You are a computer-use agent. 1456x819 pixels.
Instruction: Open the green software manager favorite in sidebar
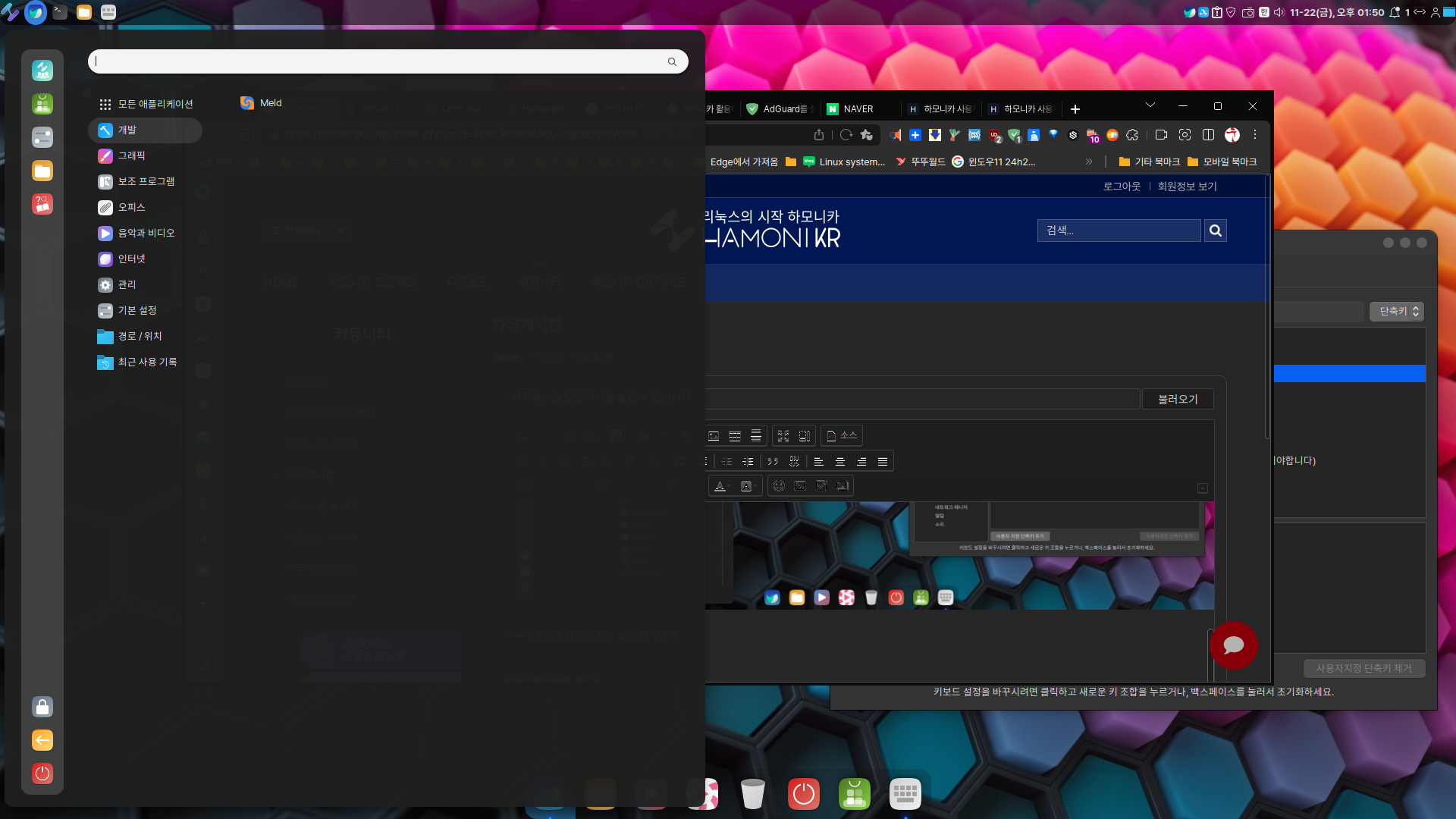coord(42,104)
